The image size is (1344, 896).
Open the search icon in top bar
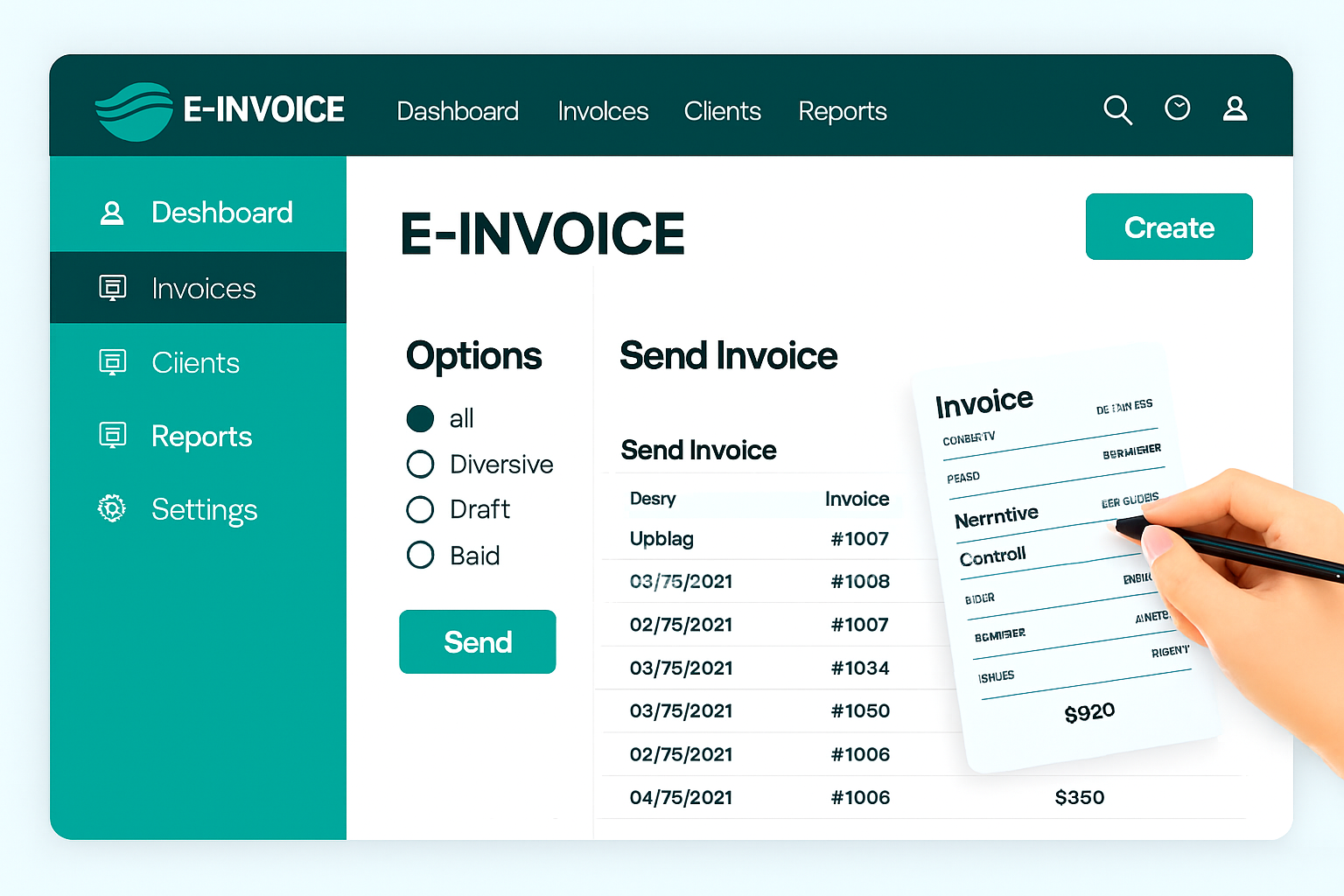[1117, 109]
